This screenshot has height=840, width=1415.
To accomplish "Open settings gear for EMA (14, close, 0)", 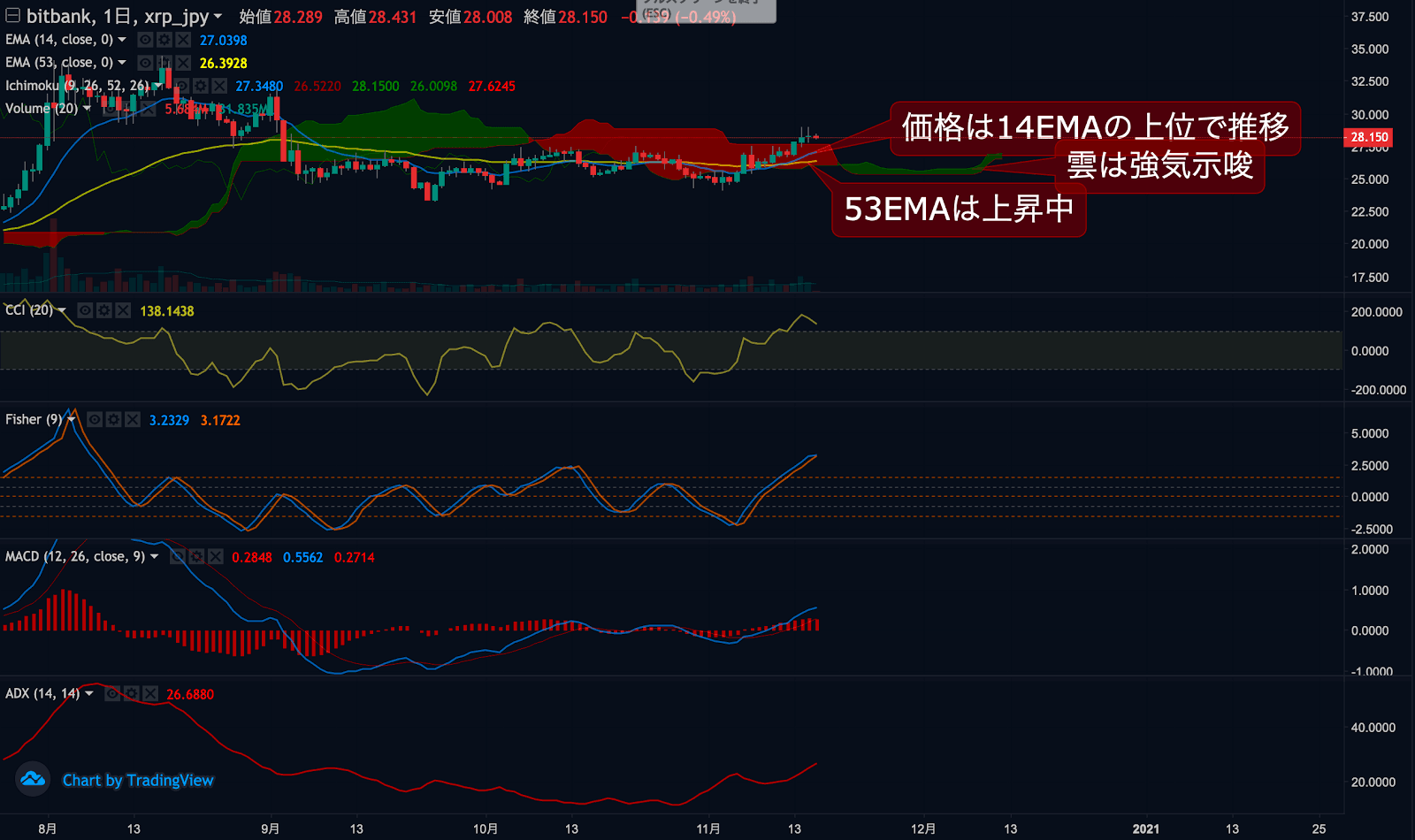I will 164,40.
